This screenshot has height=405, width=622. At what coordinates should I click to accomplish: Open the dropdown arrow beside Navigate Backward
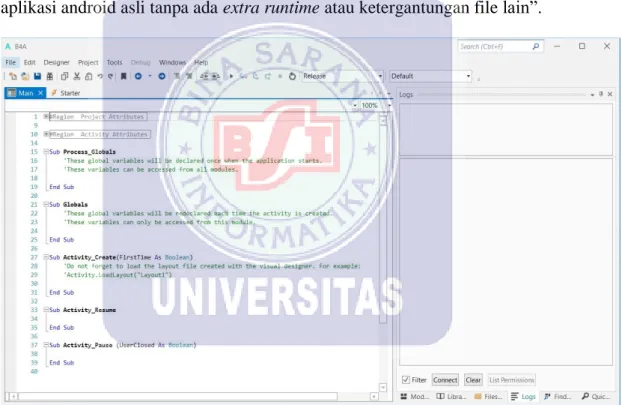[150, 76]
